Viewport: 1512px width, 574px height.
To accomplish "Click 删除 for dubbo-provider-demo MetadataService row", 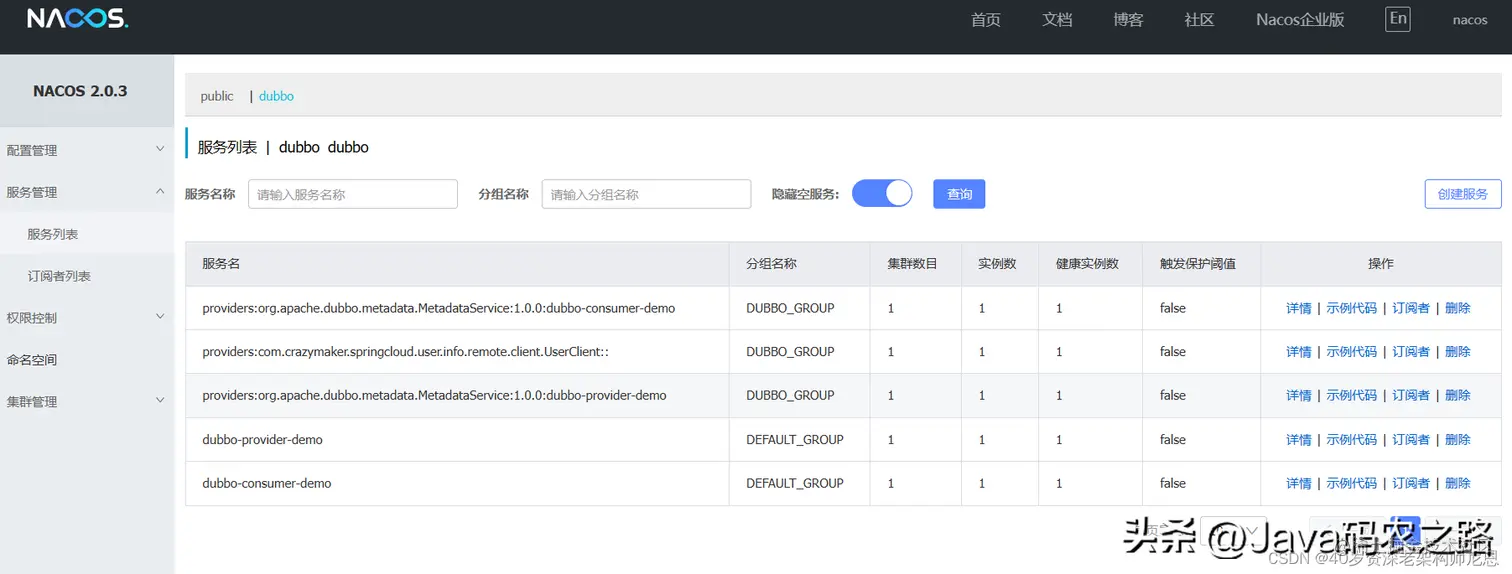I will tap(1458, 396).
